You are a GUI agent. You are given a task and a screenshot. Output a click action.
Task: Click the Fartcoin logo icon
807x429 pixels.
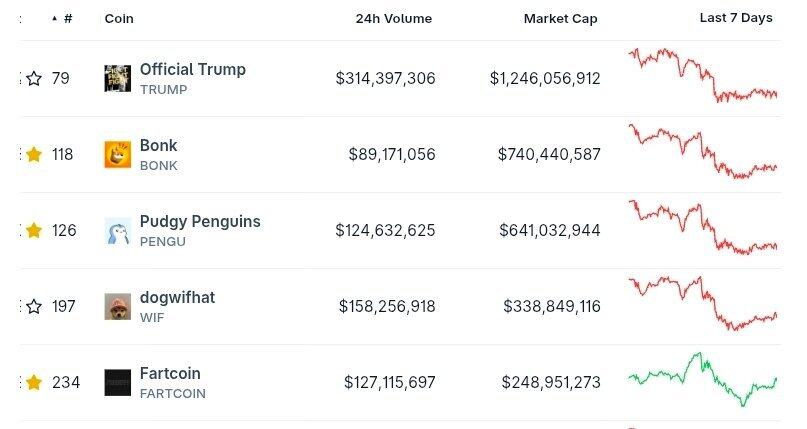[117, 382]
